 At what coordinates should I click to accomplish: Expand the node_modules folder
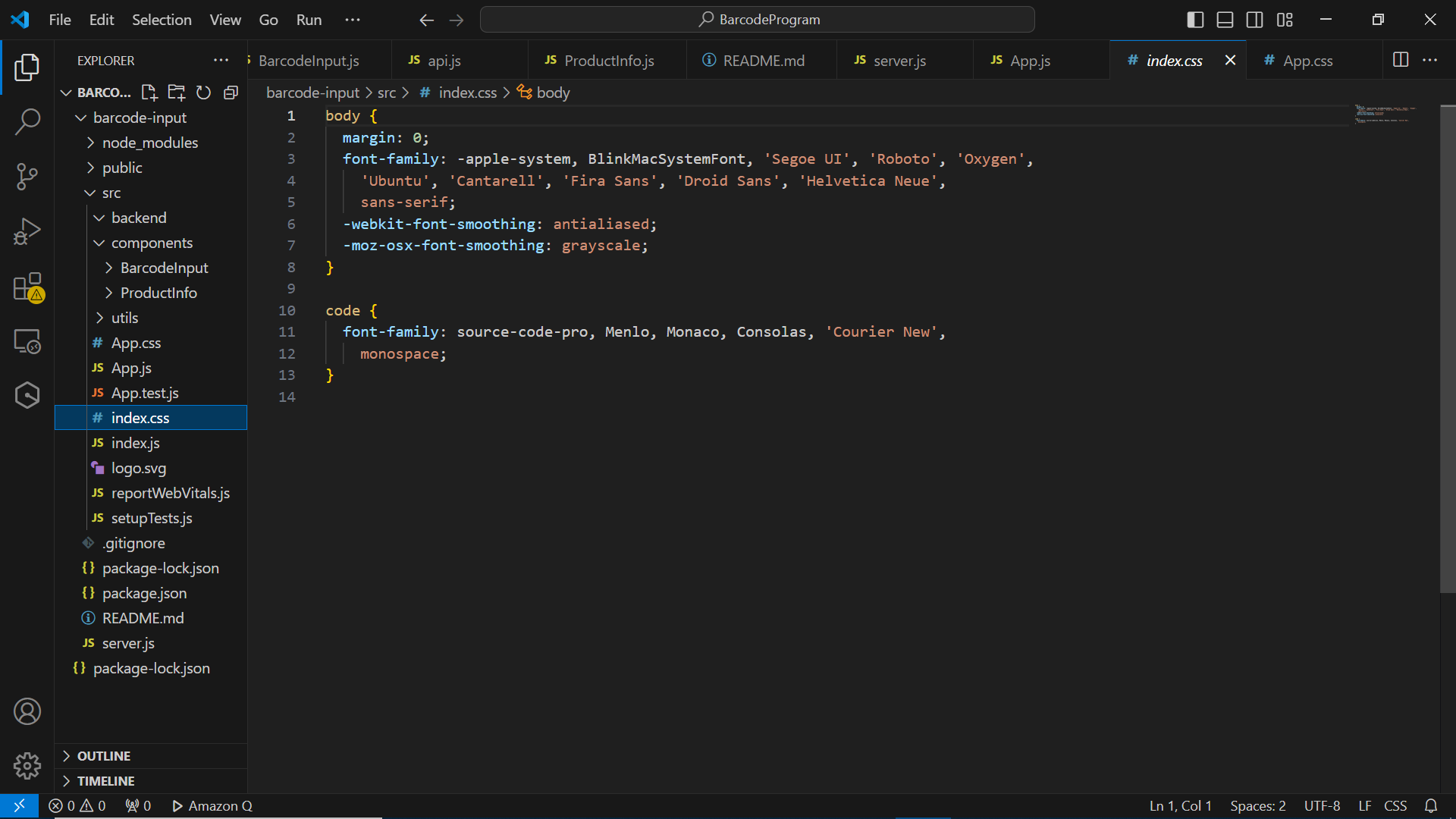(x=150, y=143)
